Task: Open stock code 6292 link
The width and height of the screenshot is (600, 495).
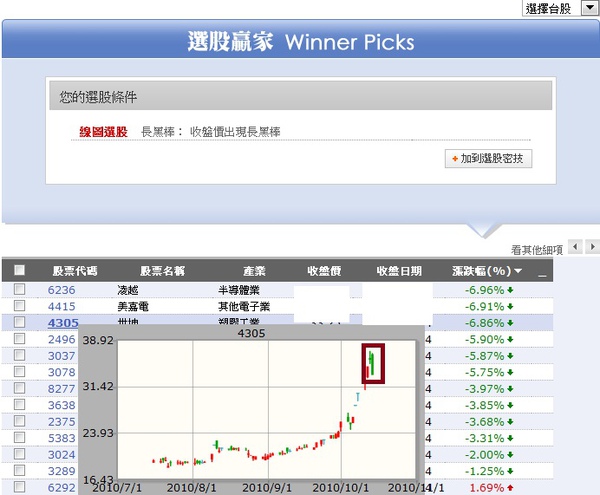Action: 62,487
